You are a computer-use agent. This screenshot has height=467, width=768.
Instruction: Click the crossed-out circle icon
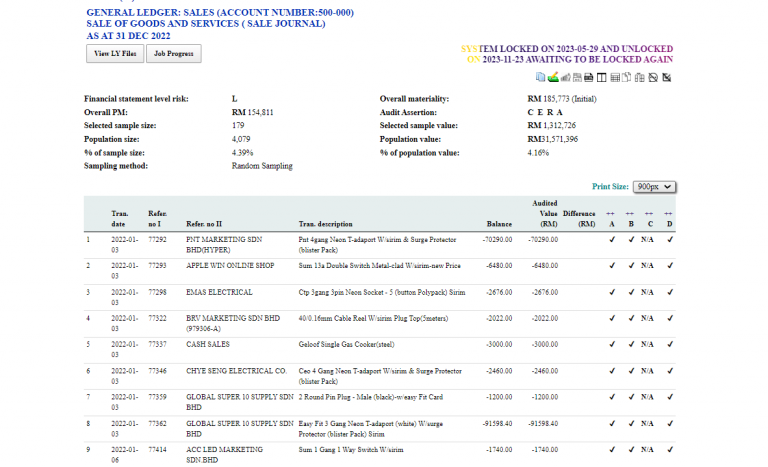(x=653, y=77)
